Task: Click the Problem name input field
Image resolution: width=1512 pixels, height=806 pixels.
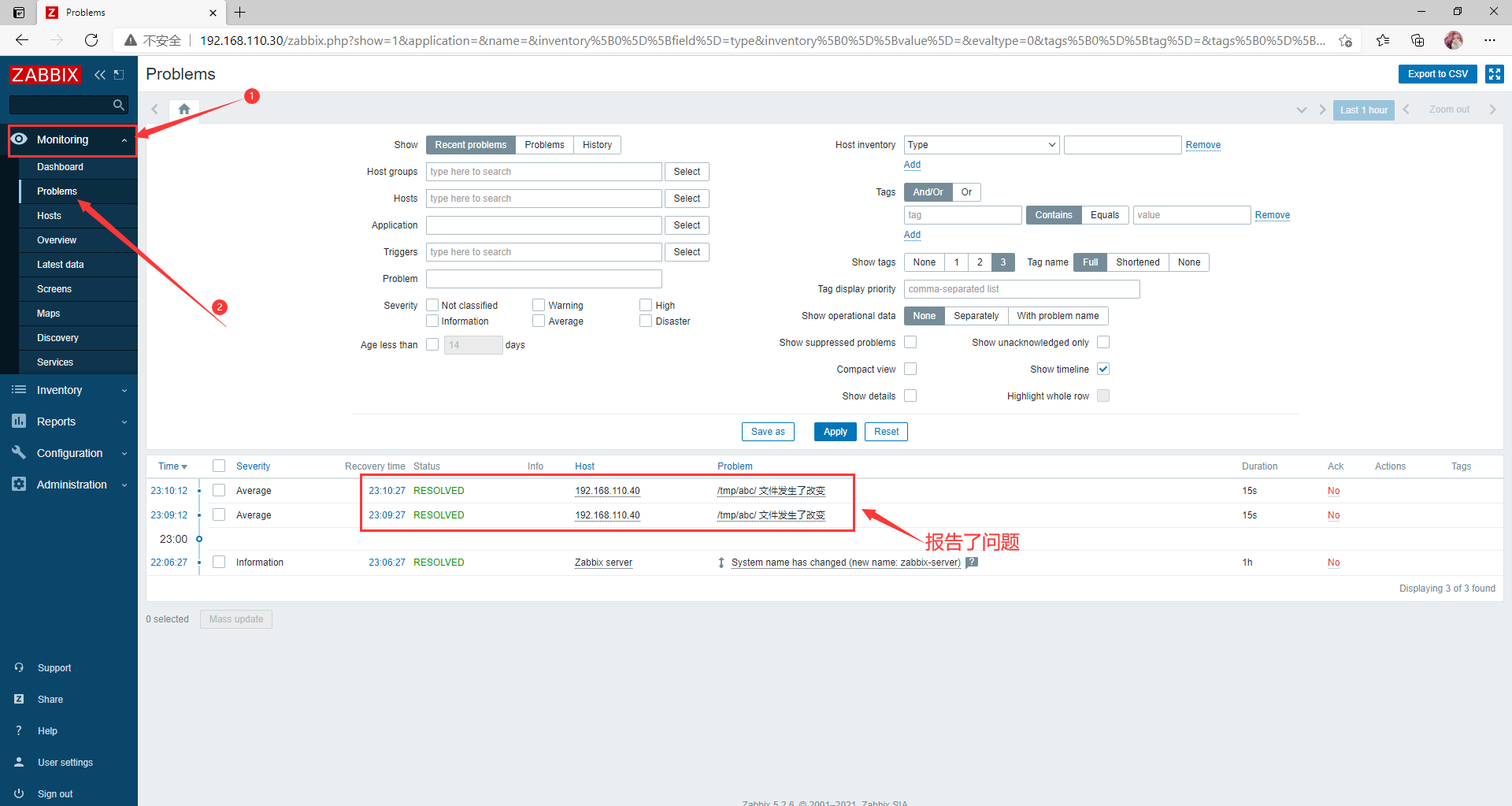Action: click(x=543, y=279)
